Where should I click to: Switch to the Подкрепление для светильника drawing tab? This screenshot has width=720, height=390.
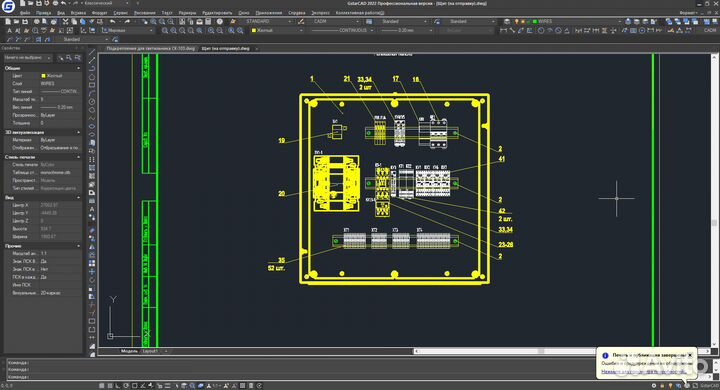tap(151, 48)
